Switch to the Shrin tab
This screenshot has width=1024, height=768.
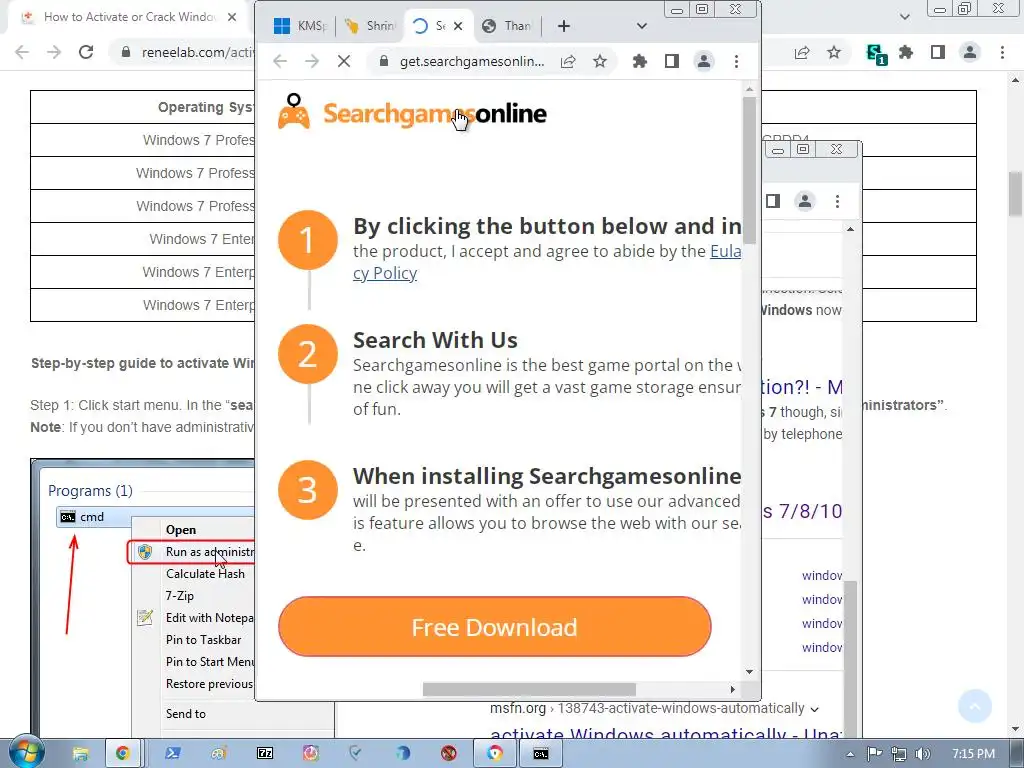click(371, 25)
